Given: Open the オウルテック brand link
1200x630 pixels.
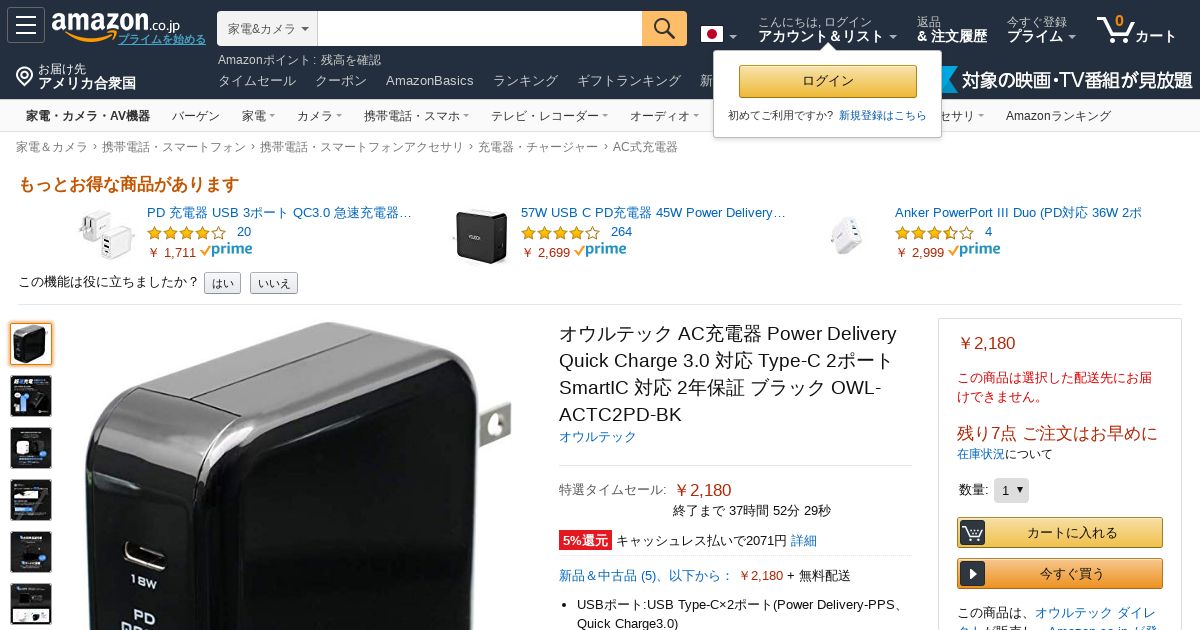Looking at the screenshot, I should pyautogui.click(x=597, y=437).
